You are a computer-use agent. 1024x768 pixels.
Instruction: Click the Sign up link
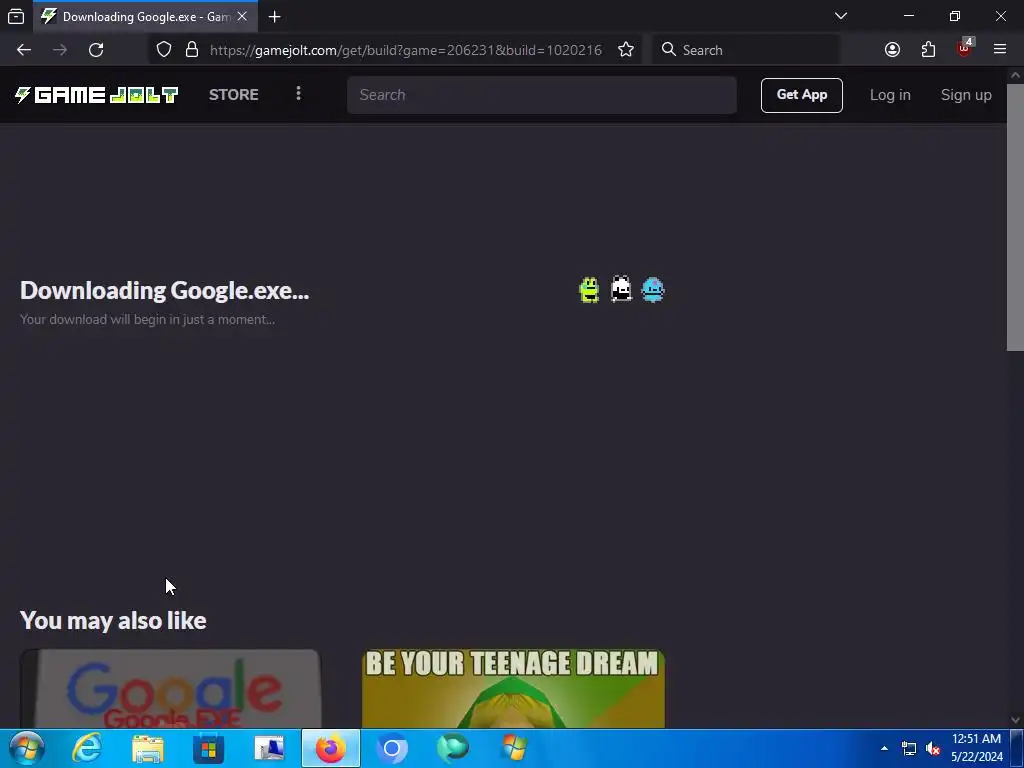[966, 95]
